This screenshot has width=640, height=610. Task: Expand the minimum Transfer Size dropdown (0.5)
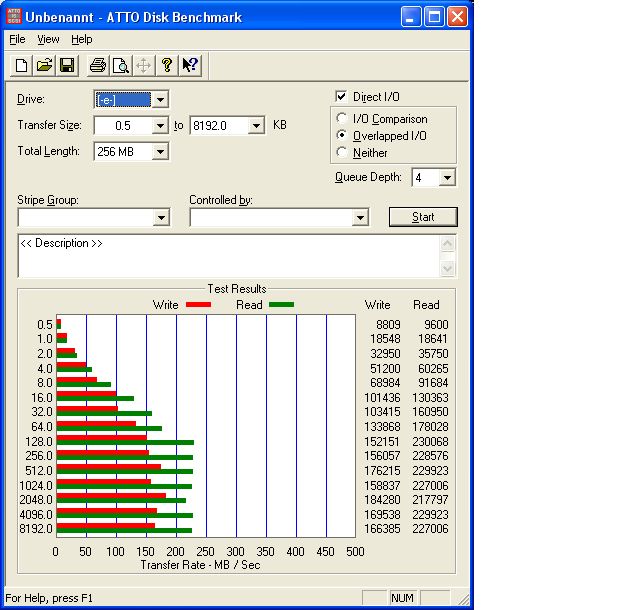(160, 125)
